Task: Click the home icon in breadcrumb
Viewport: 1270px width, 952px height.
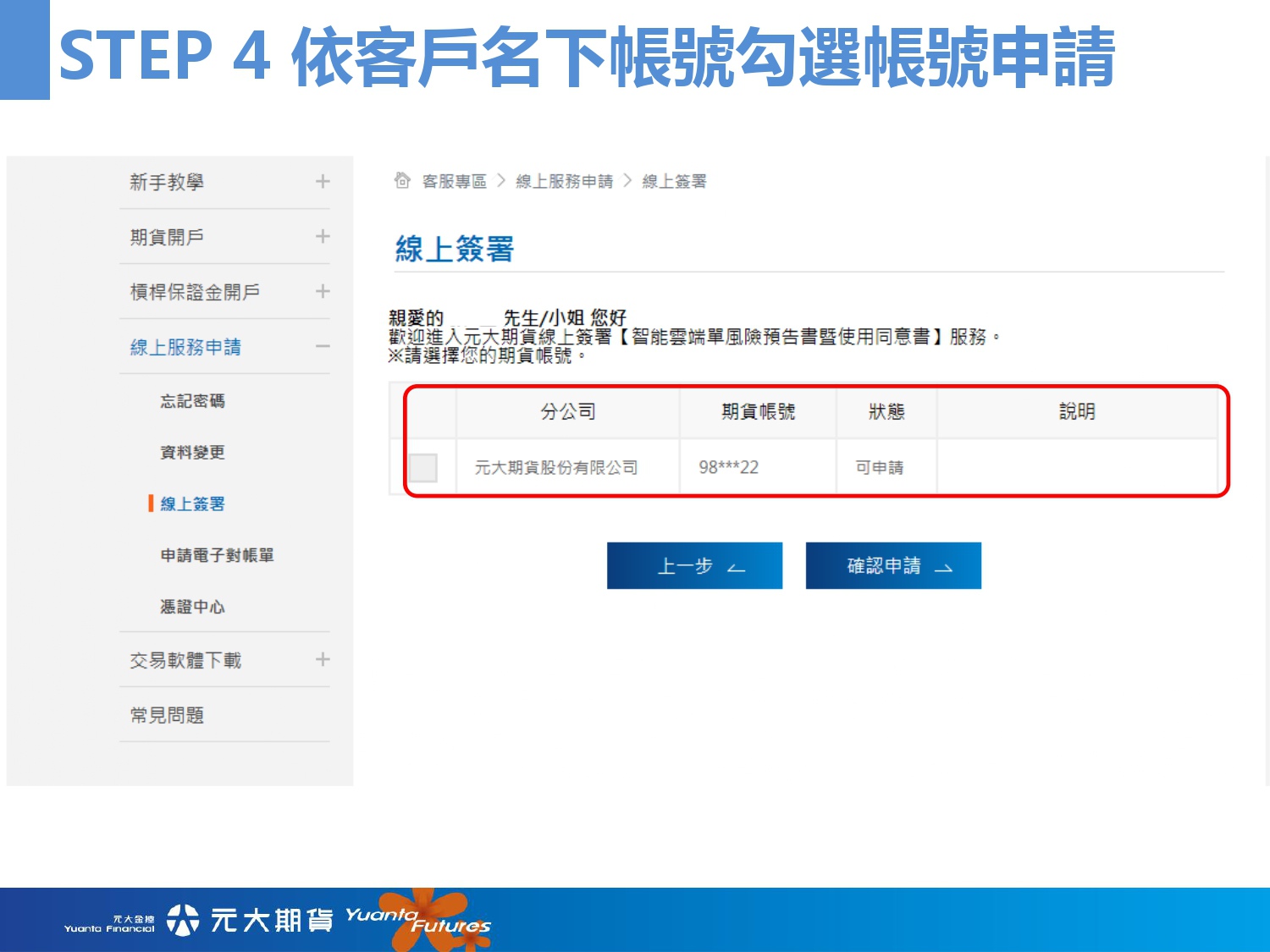Action: click(x=402, y=180)
